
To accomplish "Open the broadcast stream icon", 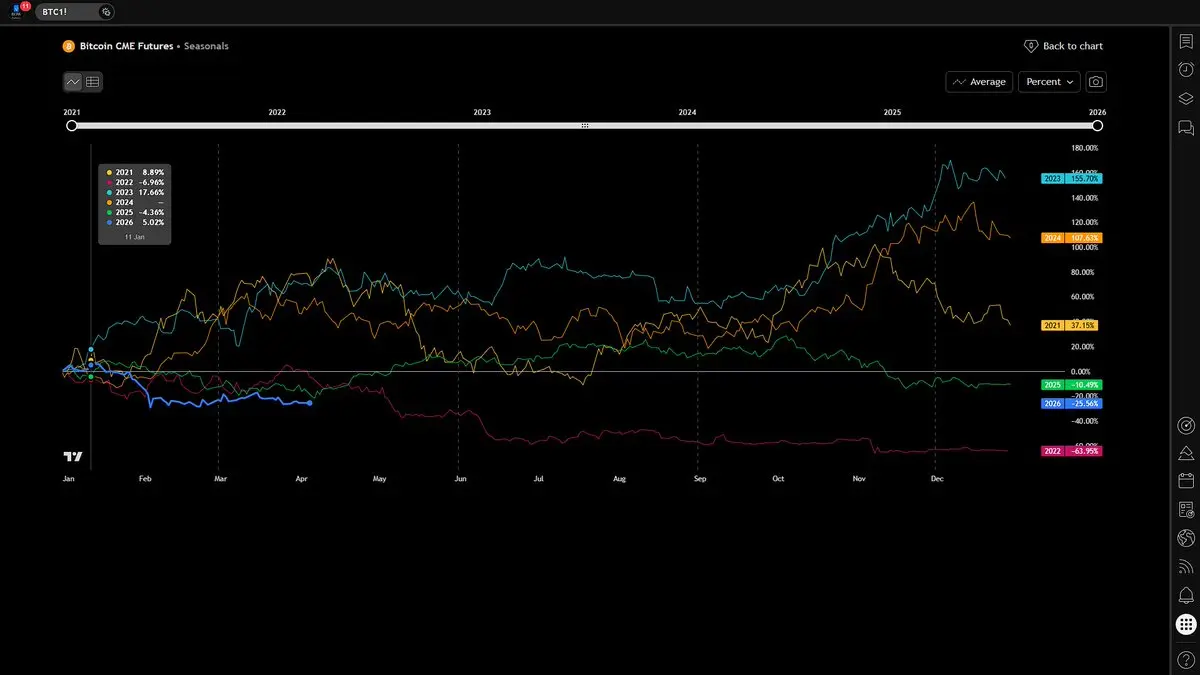I will [x=1186, y=567].
